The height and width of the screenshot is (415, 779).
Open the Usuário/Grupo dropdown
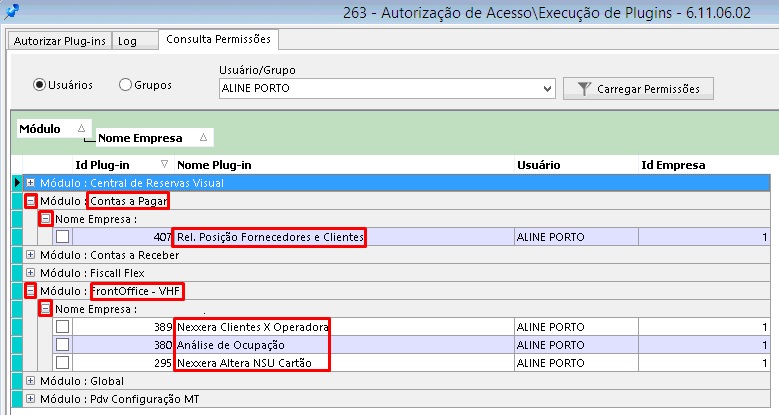pyautogui.click(x=547, y=89)
